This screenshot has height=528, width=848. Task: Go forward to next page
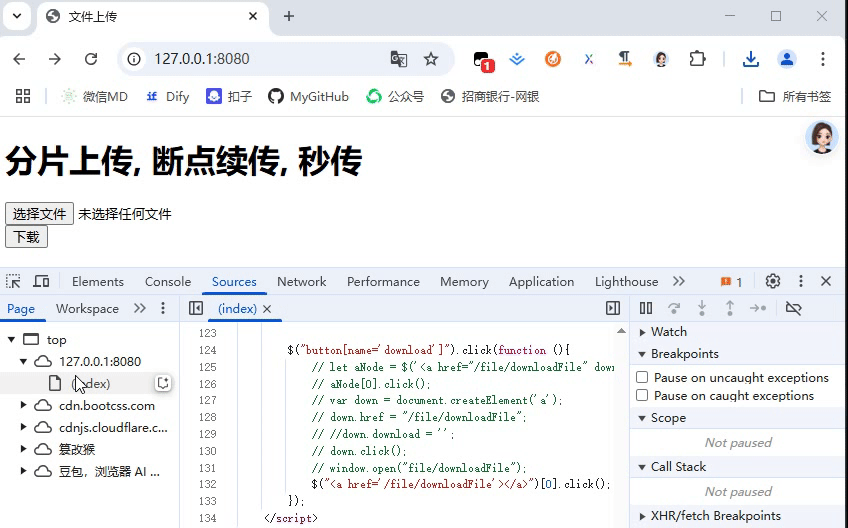(55, 58)
